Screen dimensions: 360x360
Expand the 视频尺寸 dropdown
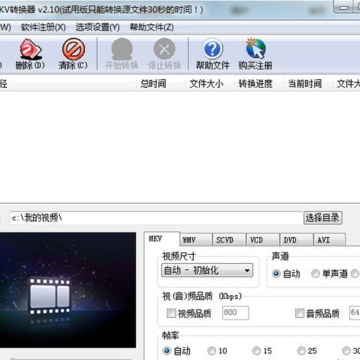click(x=207, y=270)
